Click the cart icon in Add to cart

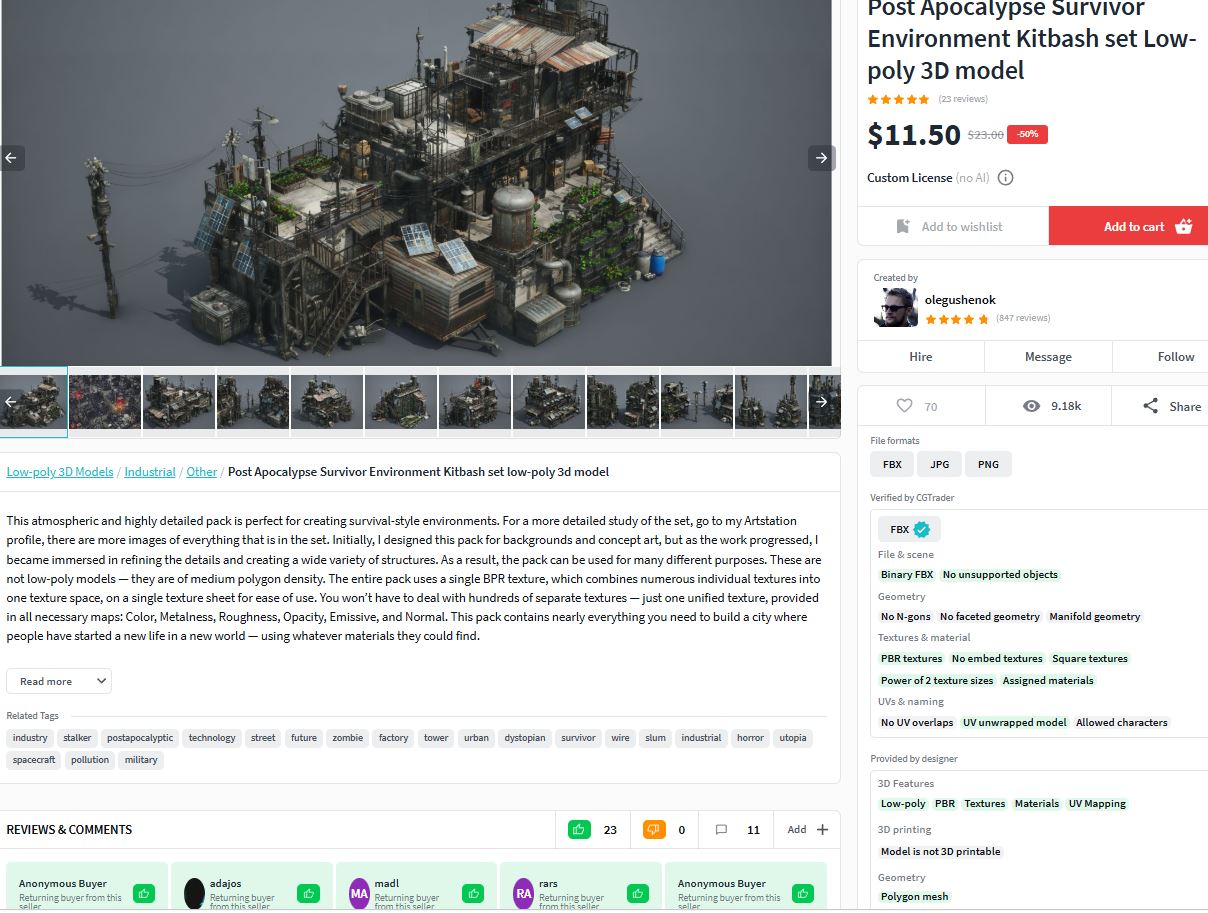[x=1184, y=226]
